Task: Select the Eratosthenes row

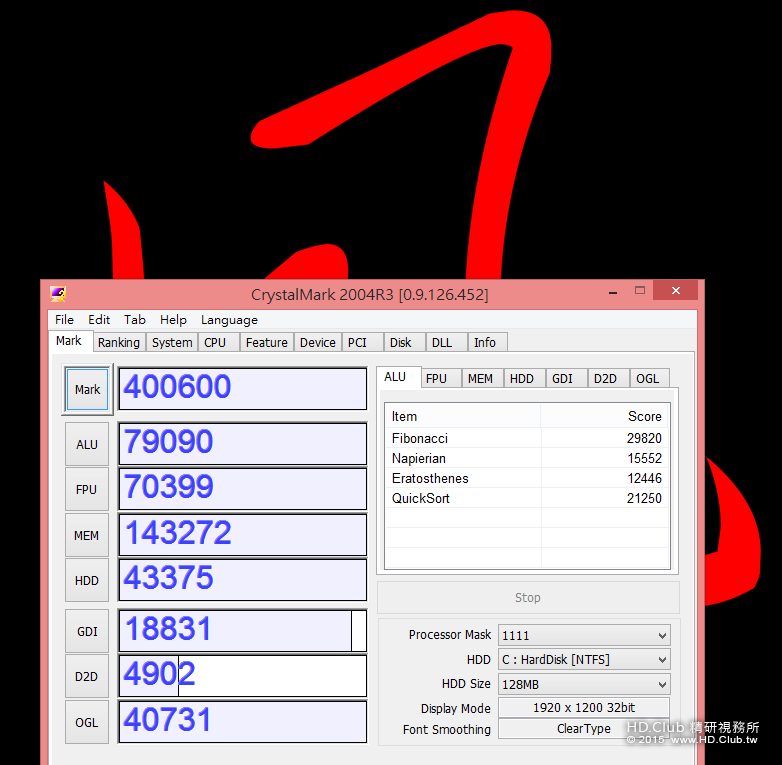Action: point(527,478)
